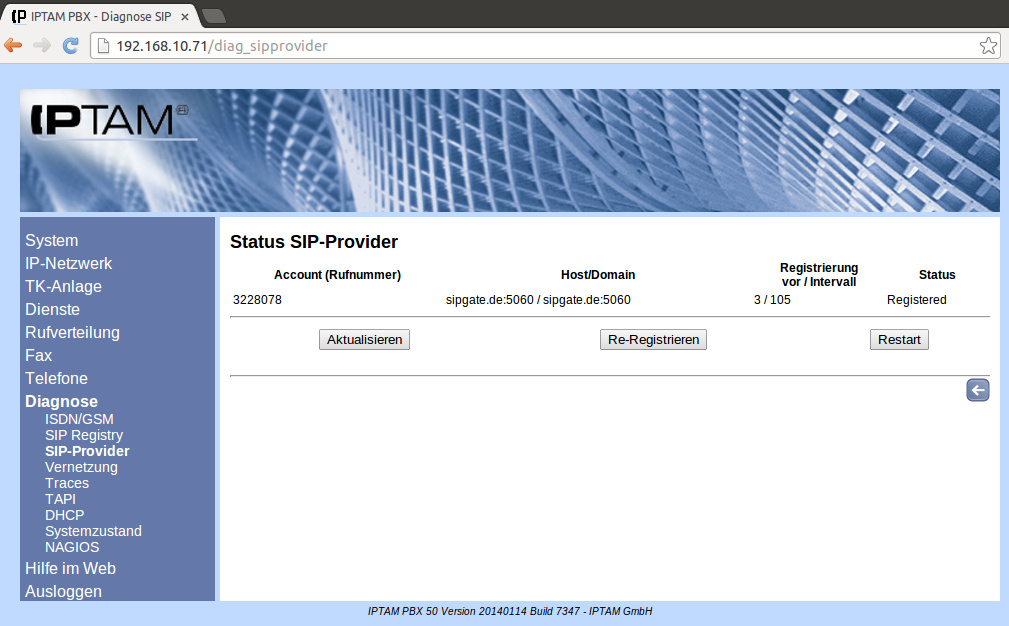Image resolution: width=1009 pixels, height=626 pixels.
Task: Expand the Telefone menu section
Action: pos(56,378)
